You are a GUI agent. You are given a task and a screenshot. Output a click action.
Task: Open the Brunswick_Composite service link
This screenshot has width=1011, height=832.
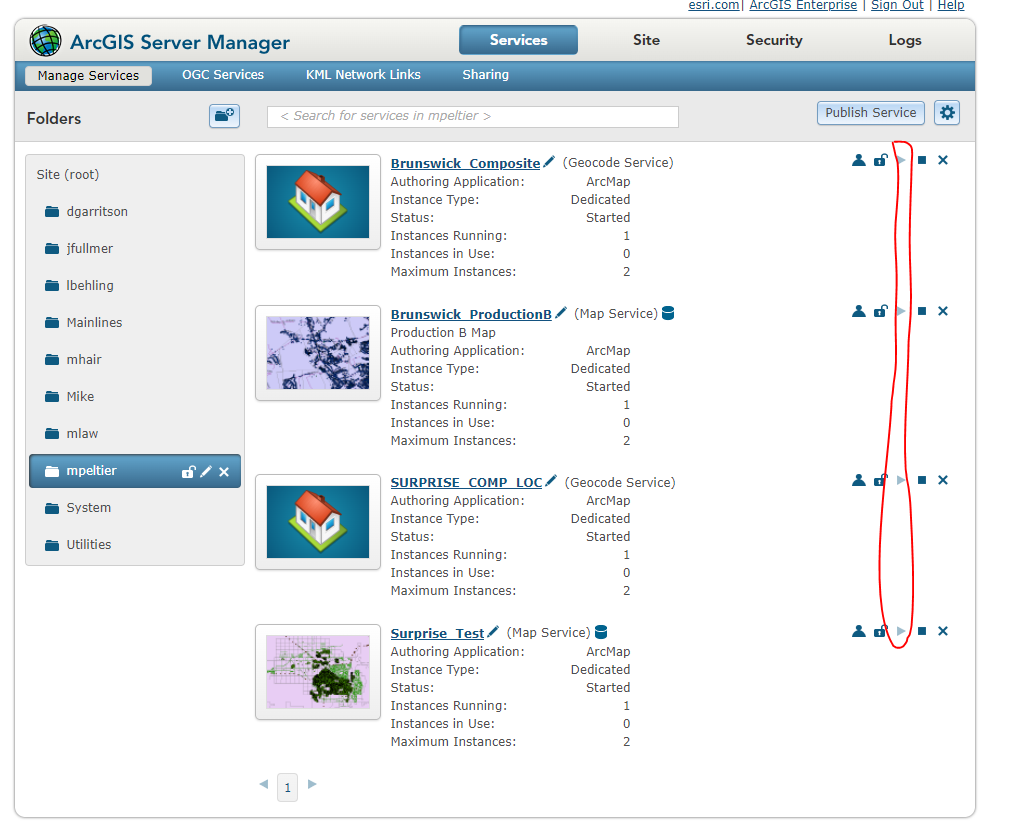coord(466,163)
